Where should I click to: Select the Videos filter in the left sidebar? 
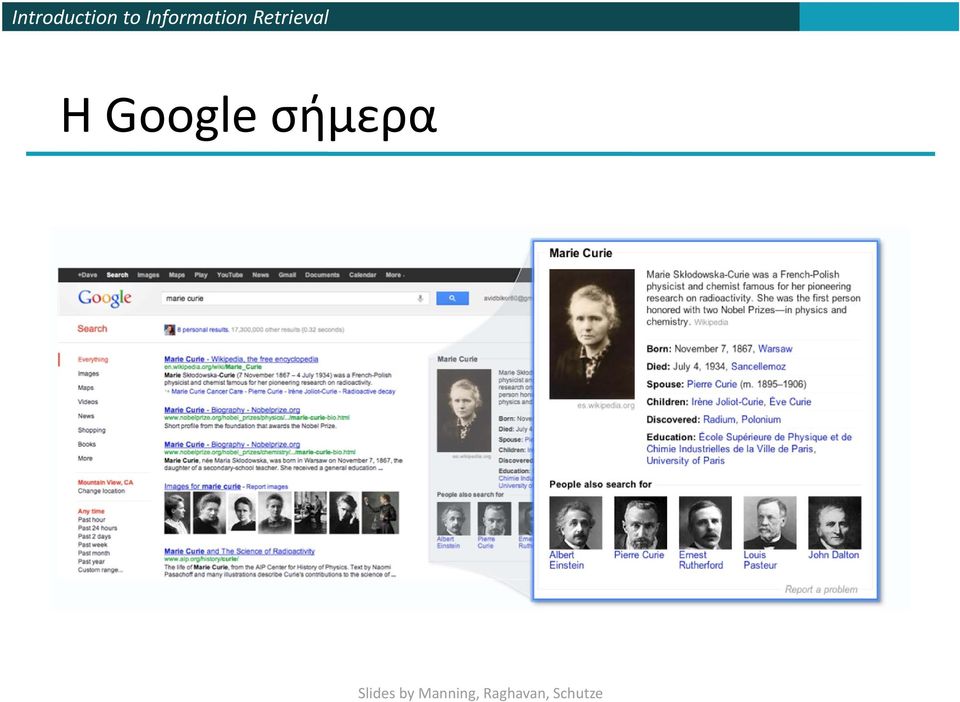(x=88, y=401)
